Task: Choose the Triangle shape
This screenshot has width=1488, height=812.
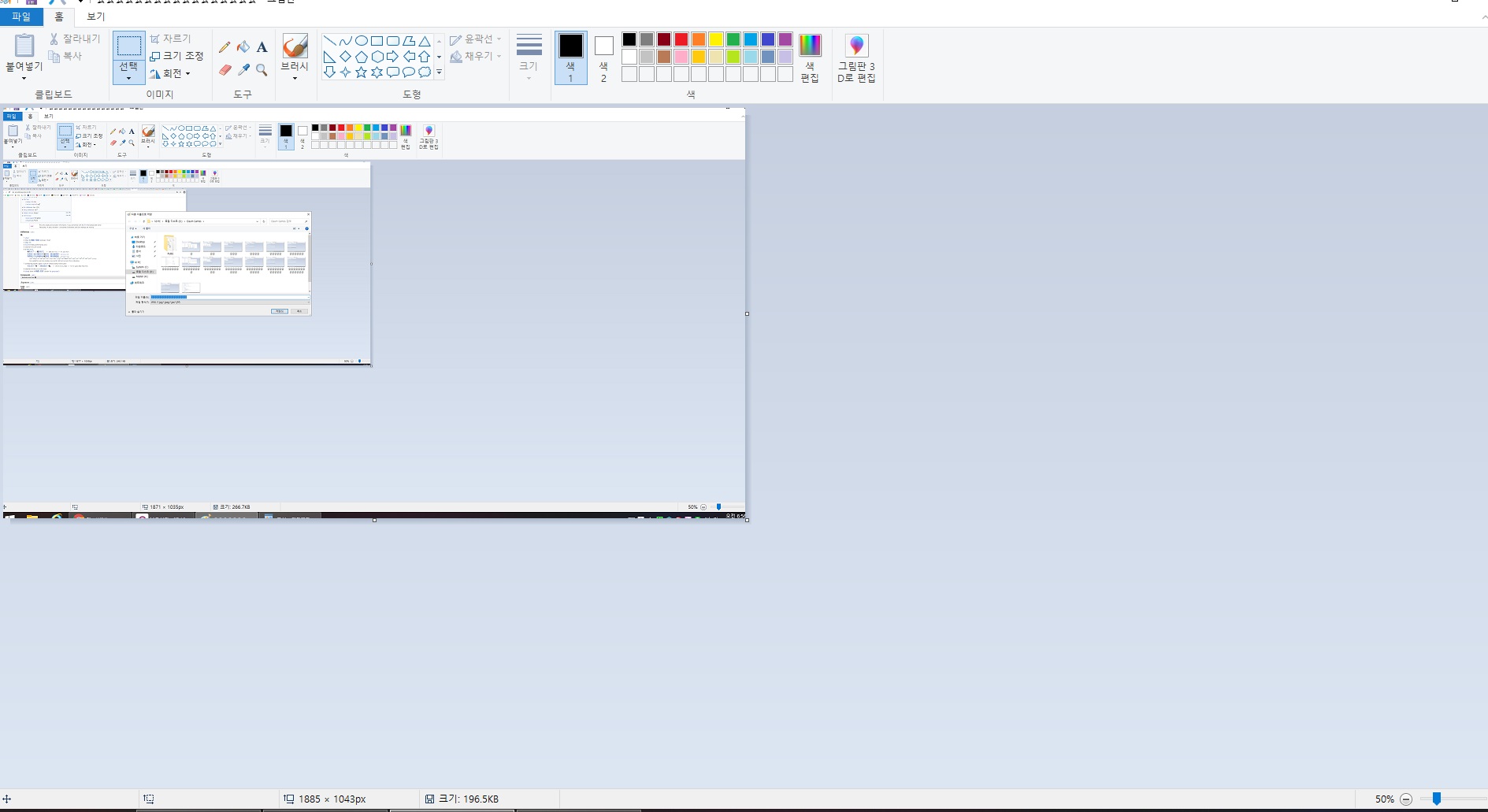Action: [424, 41]
